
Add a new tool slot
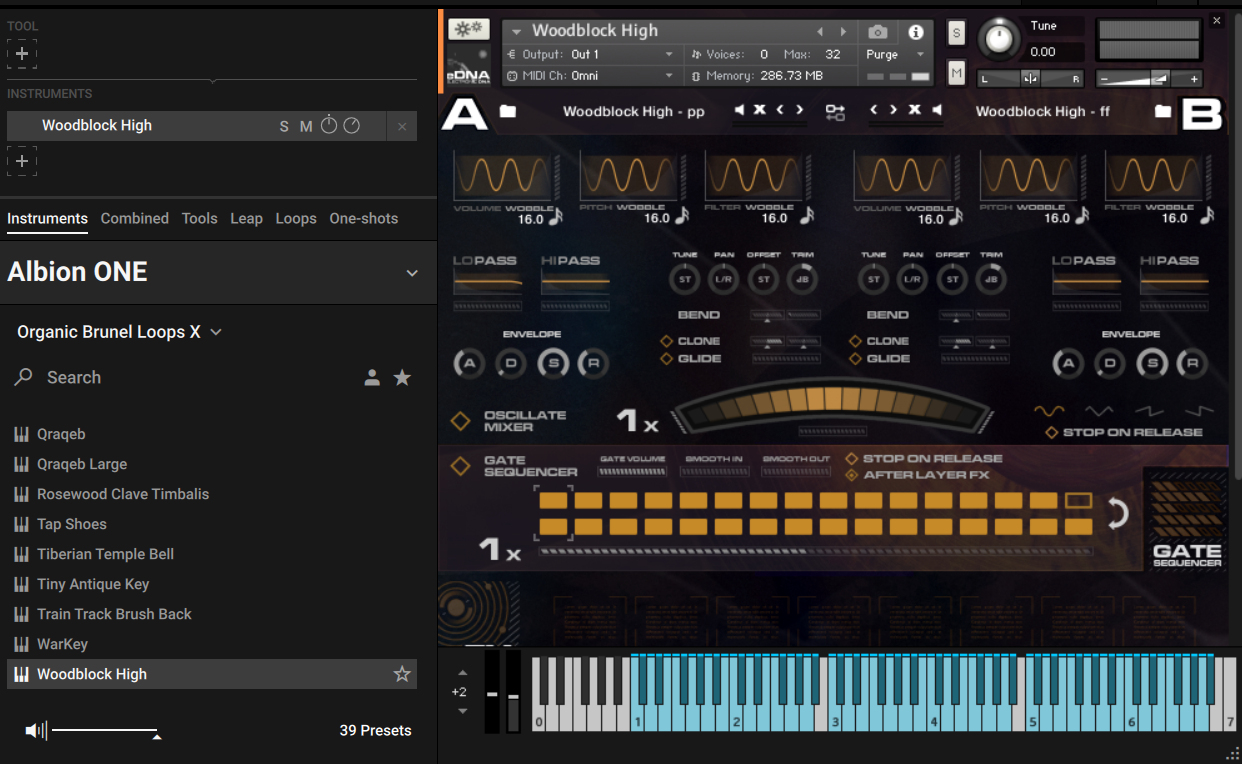[x=22, y=53]
